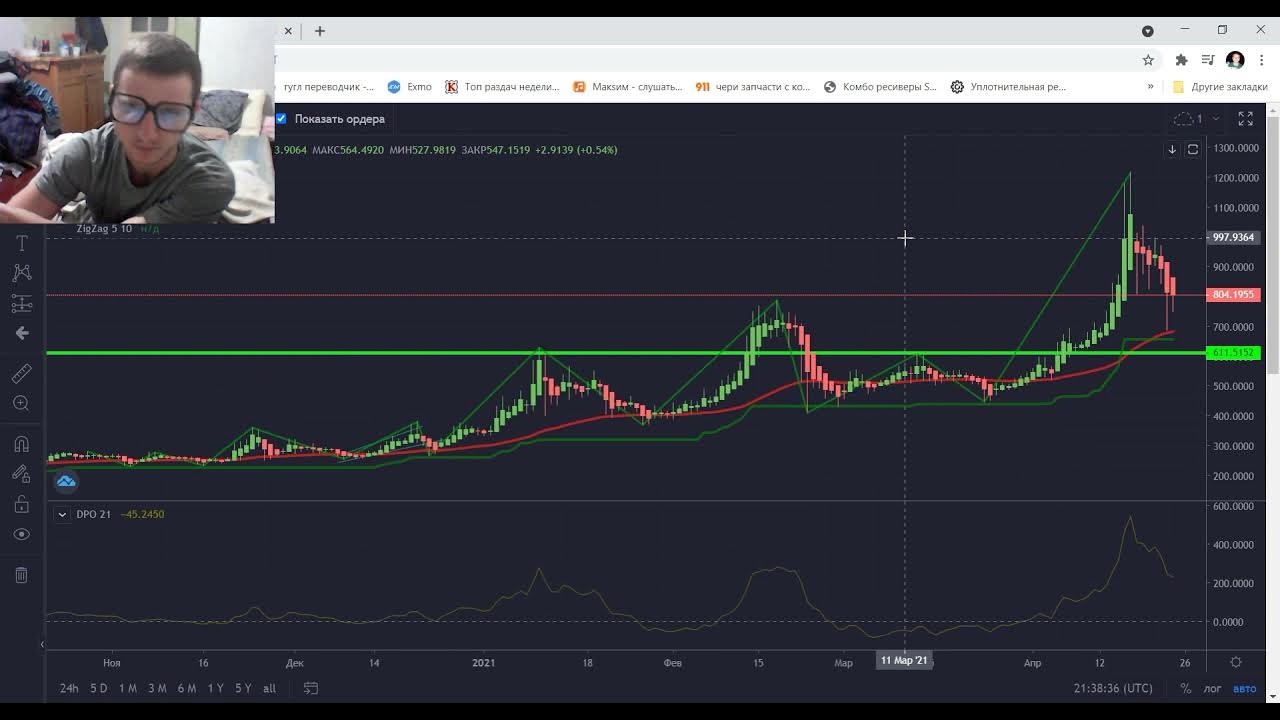This screenshot has width=1280, height=720.
Task: Bookmark this page with the star
Action: tap(1148, 60)
